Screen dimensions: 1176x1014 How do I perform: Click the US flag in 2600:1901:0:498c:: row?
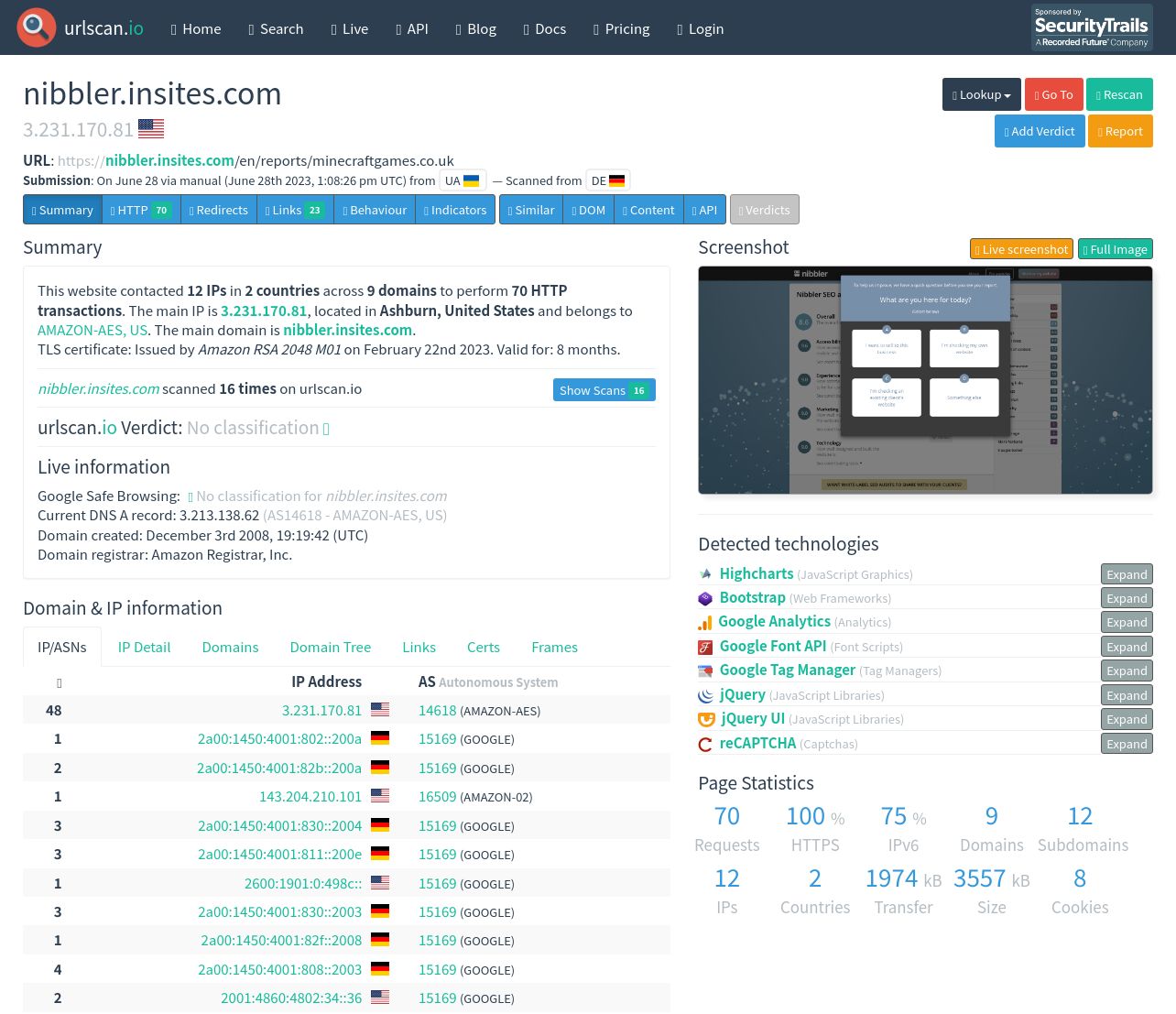[380, 883]
